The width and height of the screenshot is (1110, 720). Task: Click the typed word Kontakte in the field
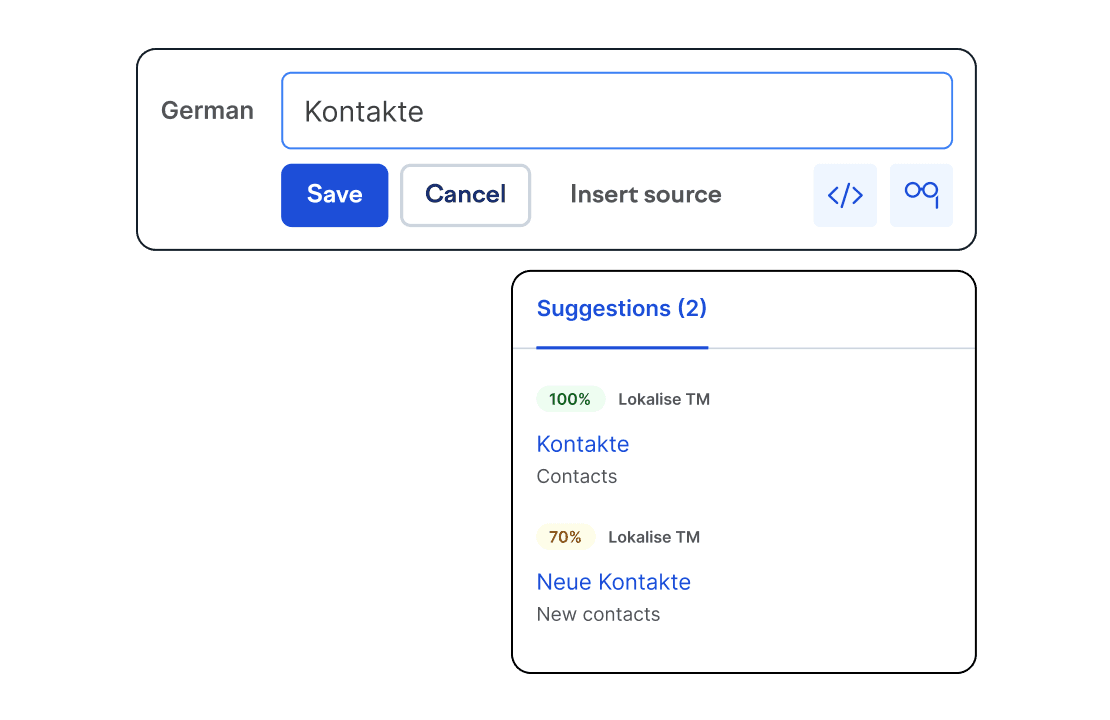364,112
